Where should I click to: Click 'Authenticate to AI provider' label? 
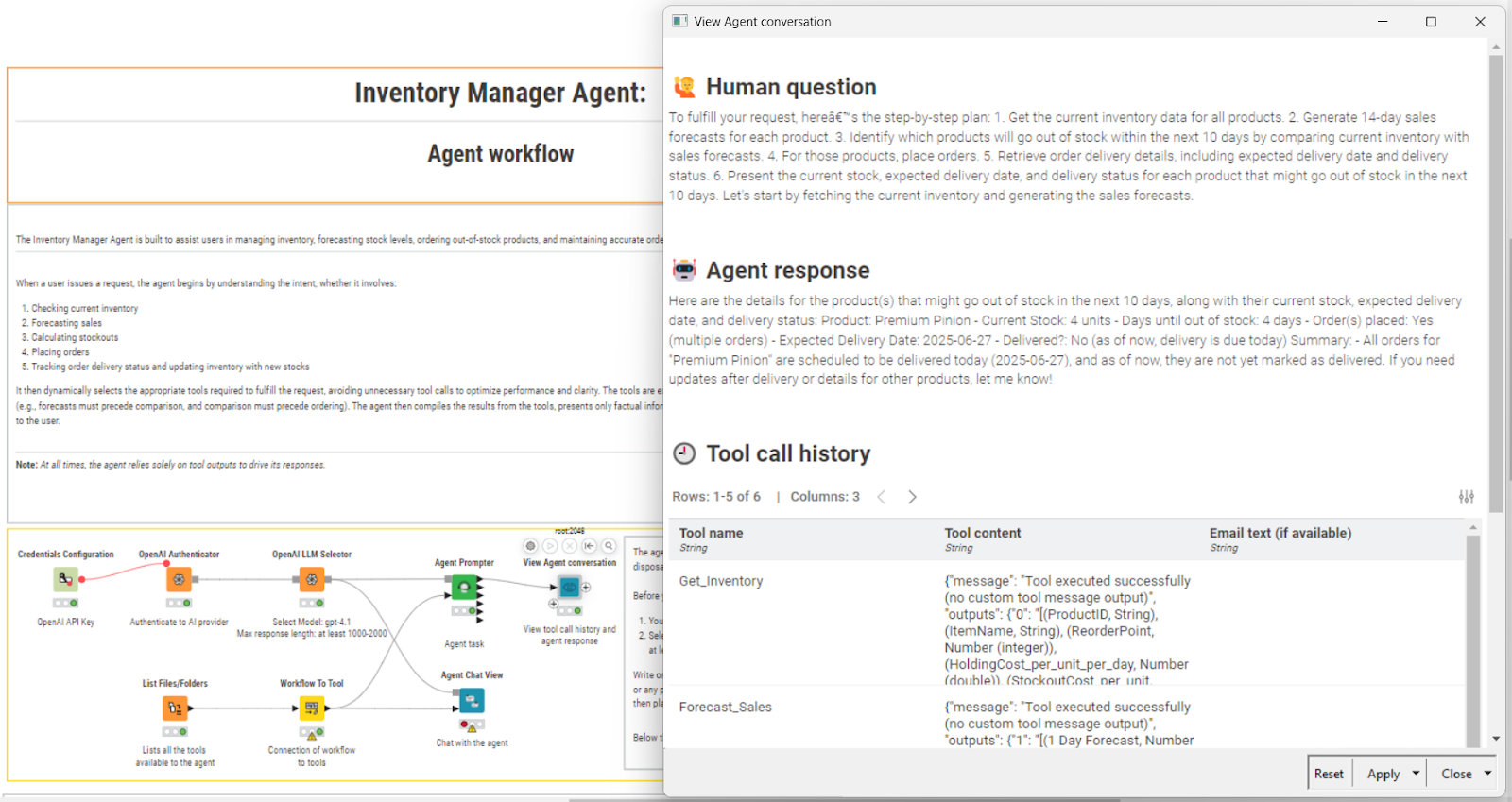point(179,623)
